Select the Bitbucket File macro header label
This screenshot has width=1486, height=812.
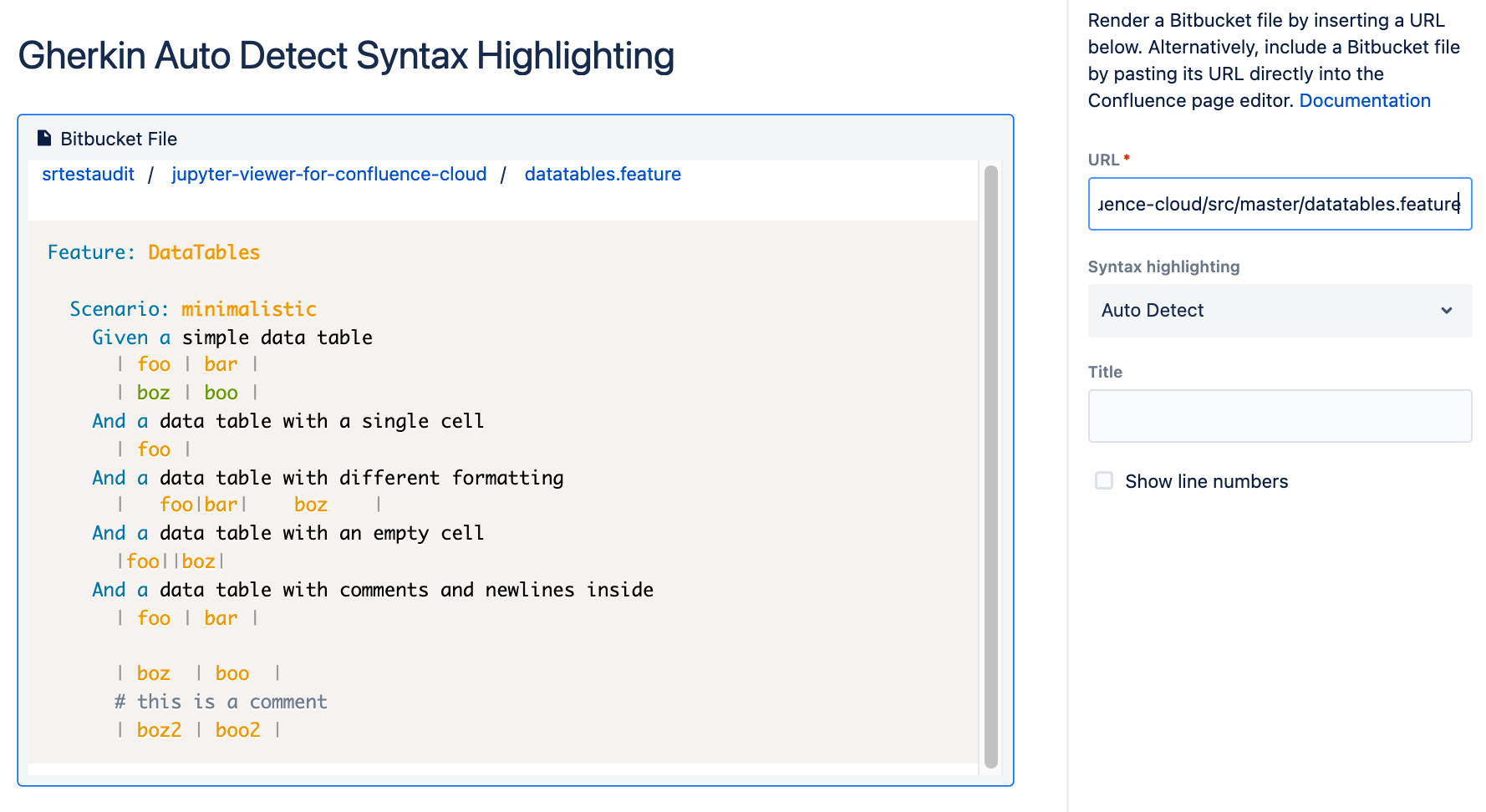119,140
